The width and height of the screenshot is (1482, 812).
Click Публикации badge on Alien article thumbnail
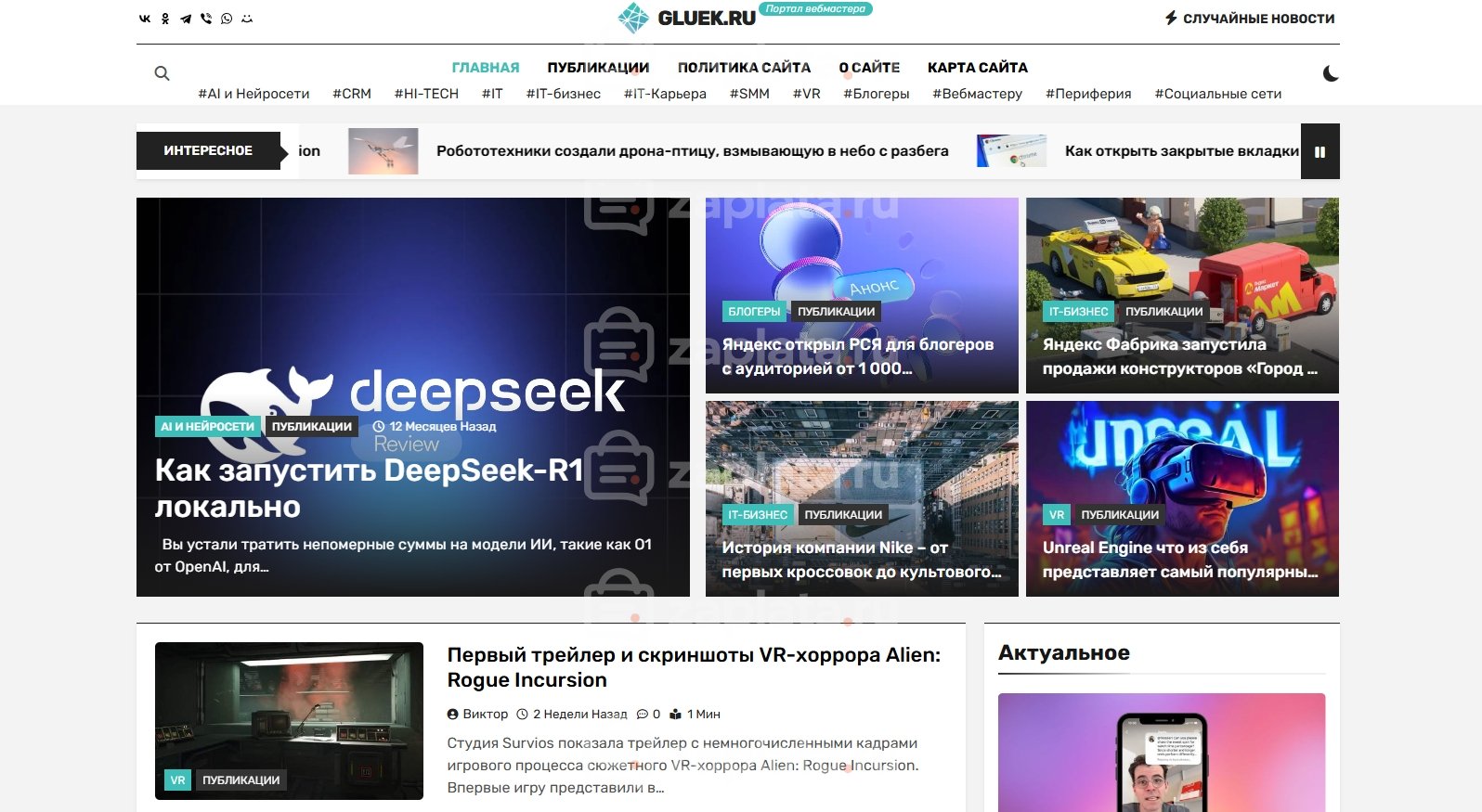pos(240,780)
